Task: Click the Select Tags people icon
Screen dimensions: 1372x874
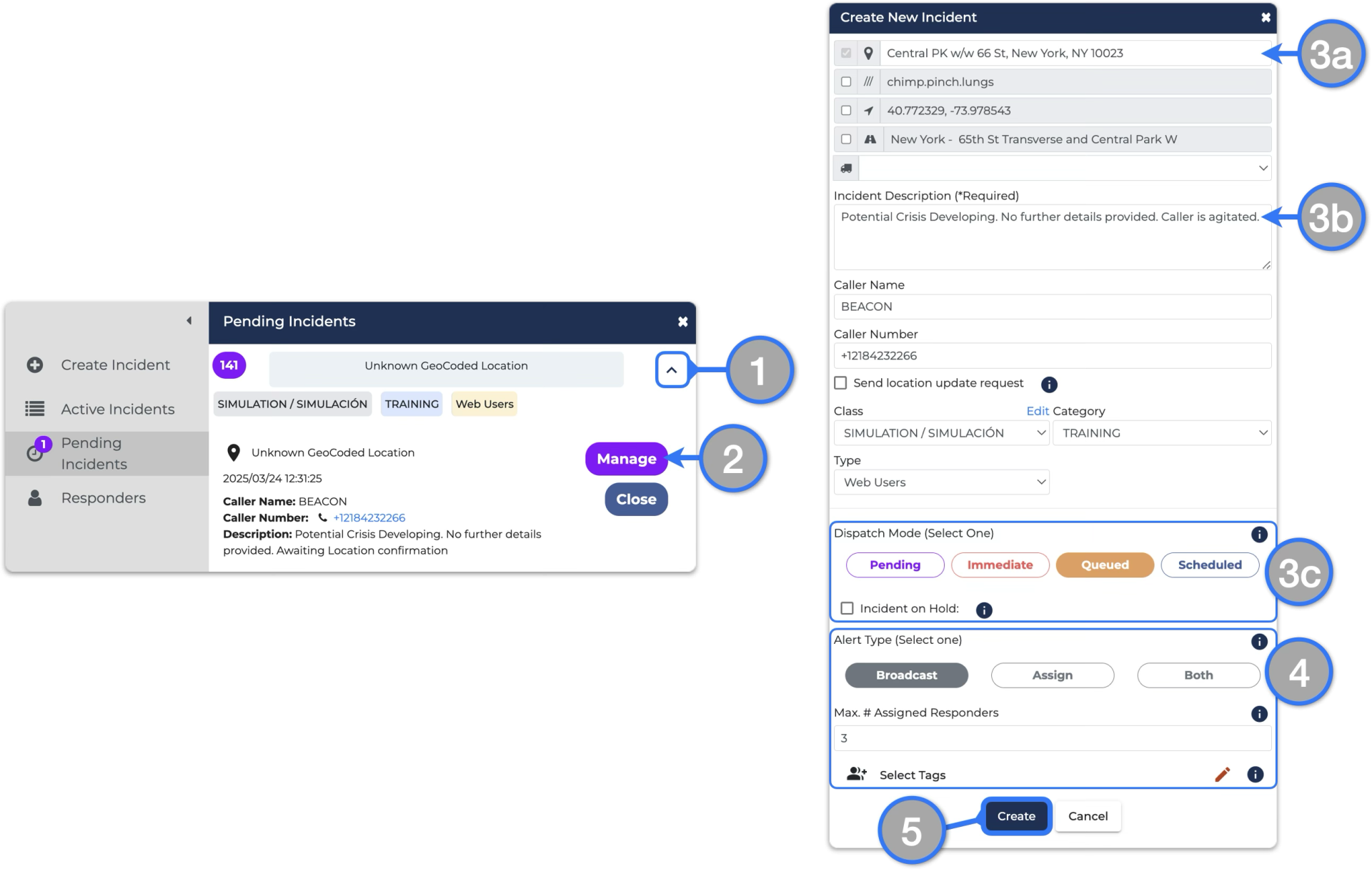Action: [856, 775]
